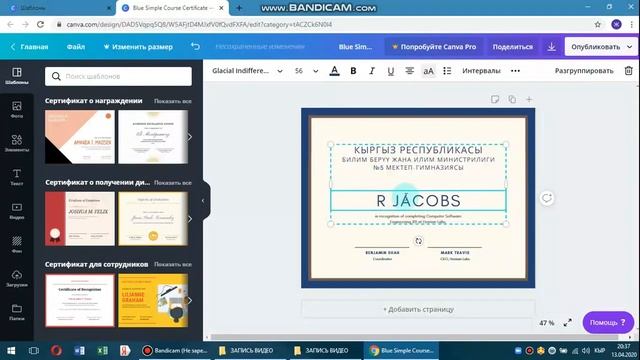This screenshot has height=360, width=640.
Task: Add notes to the page icon
Action: click(x=495, y=99)
